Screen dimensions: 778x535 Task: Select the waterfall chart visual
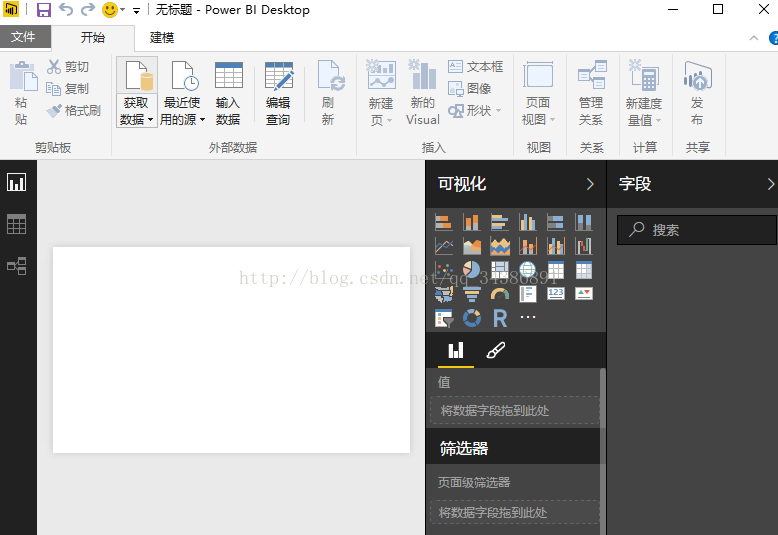pos(584,246)
